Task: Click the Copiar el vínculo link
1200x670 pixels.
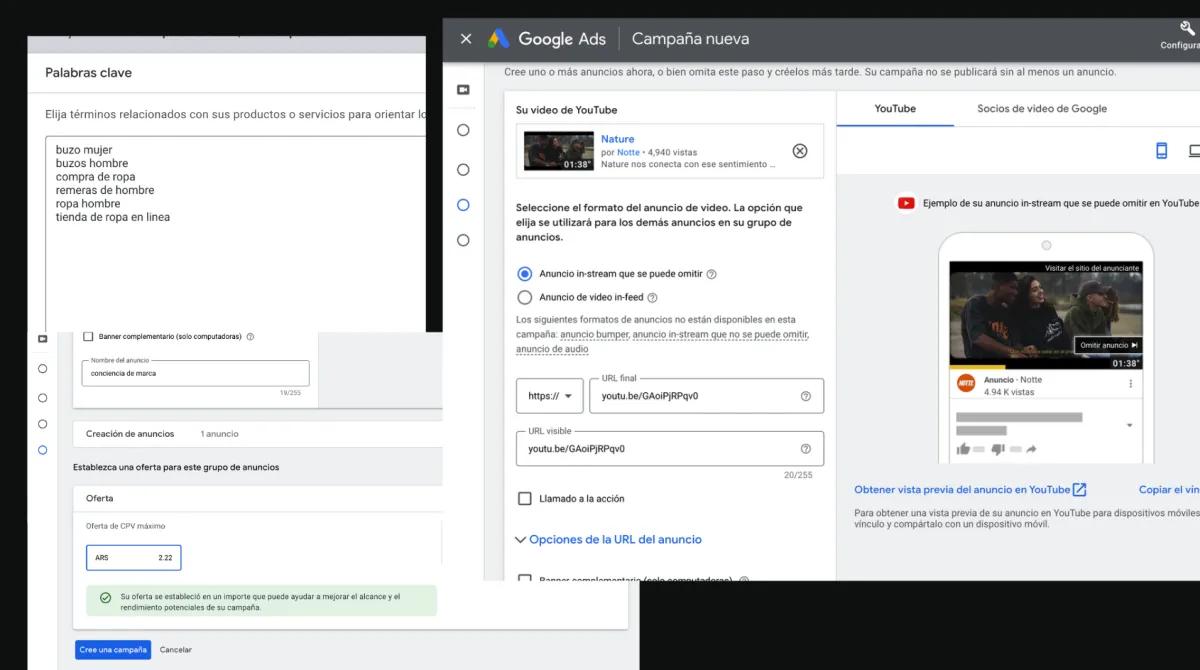Action: click(1169, 490)
